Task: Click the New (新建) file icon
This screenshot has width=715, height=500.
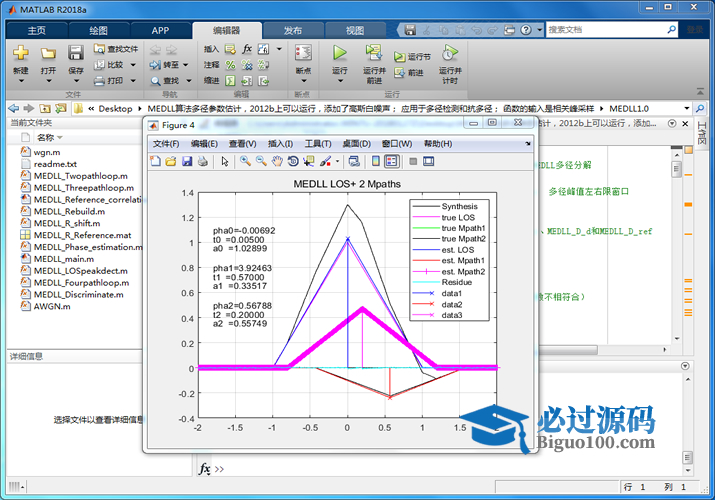Action: pyautogui.click(x=21, y=53)
